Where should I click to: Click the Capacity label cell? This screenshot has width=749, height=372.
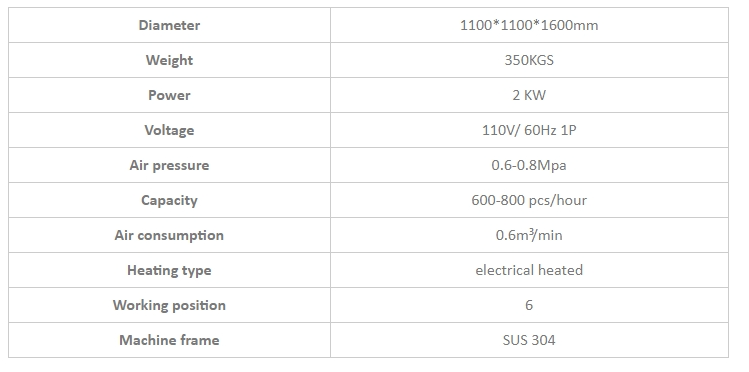tap(169, 200)
